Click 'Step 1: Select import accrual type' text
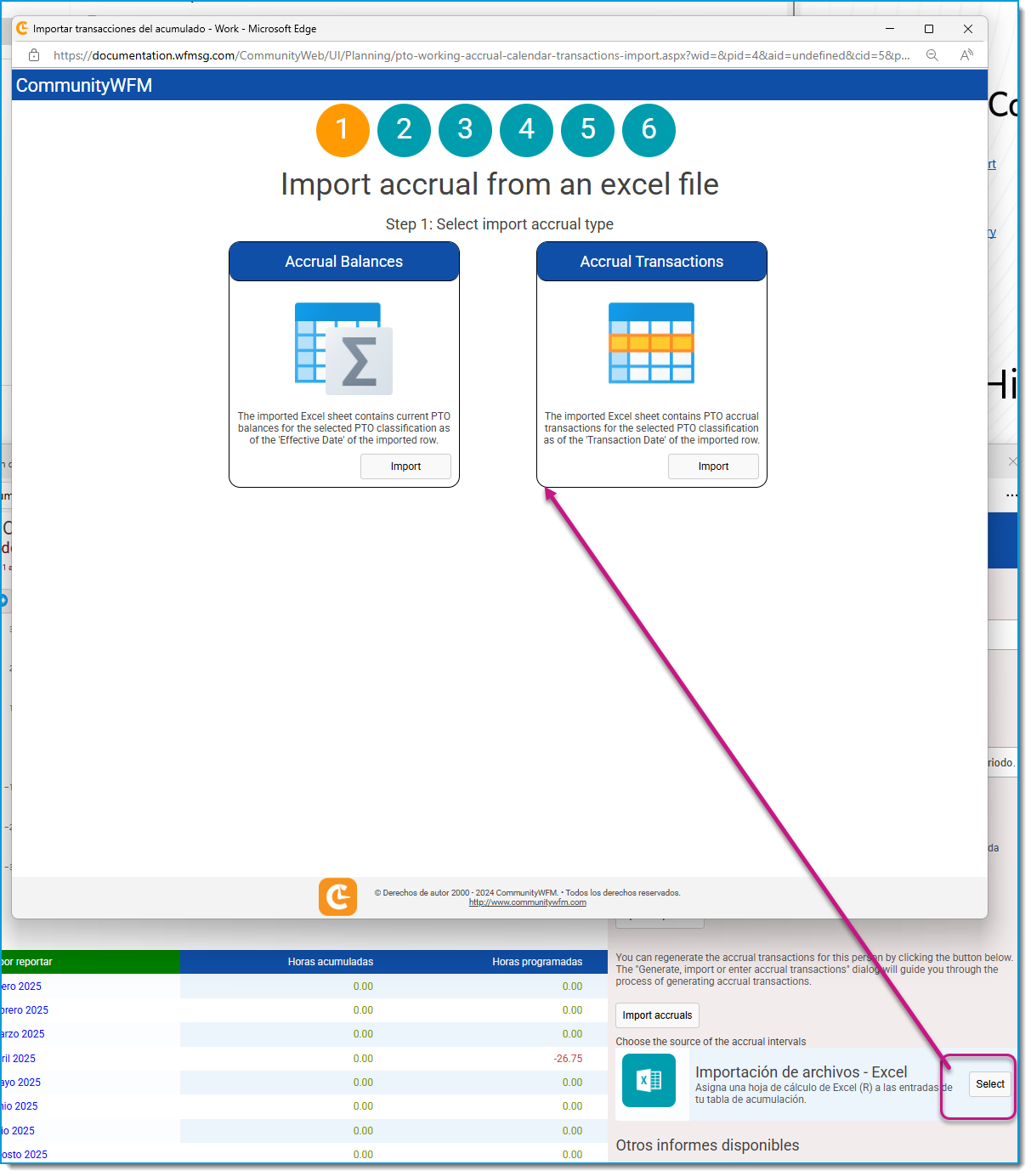This screenshot has width=1031, height=1176. coord(500,224)
